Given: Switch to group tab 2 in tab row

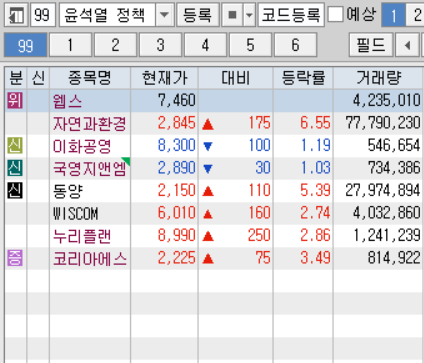Looking at the screenshot, I should tap(115, 45).
